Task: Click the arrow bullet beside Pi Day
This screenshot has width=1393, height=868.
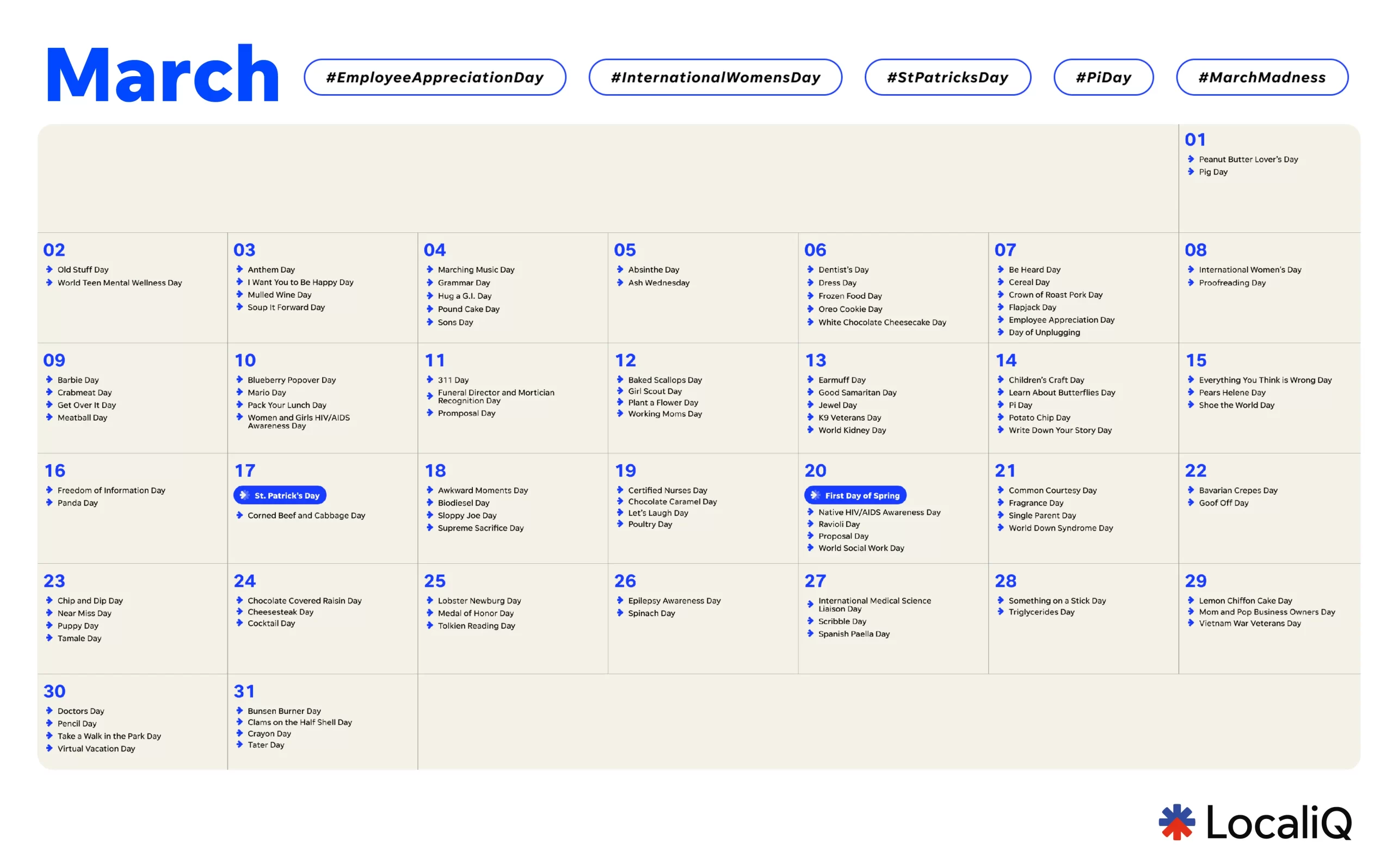Action: point(1001,405)
